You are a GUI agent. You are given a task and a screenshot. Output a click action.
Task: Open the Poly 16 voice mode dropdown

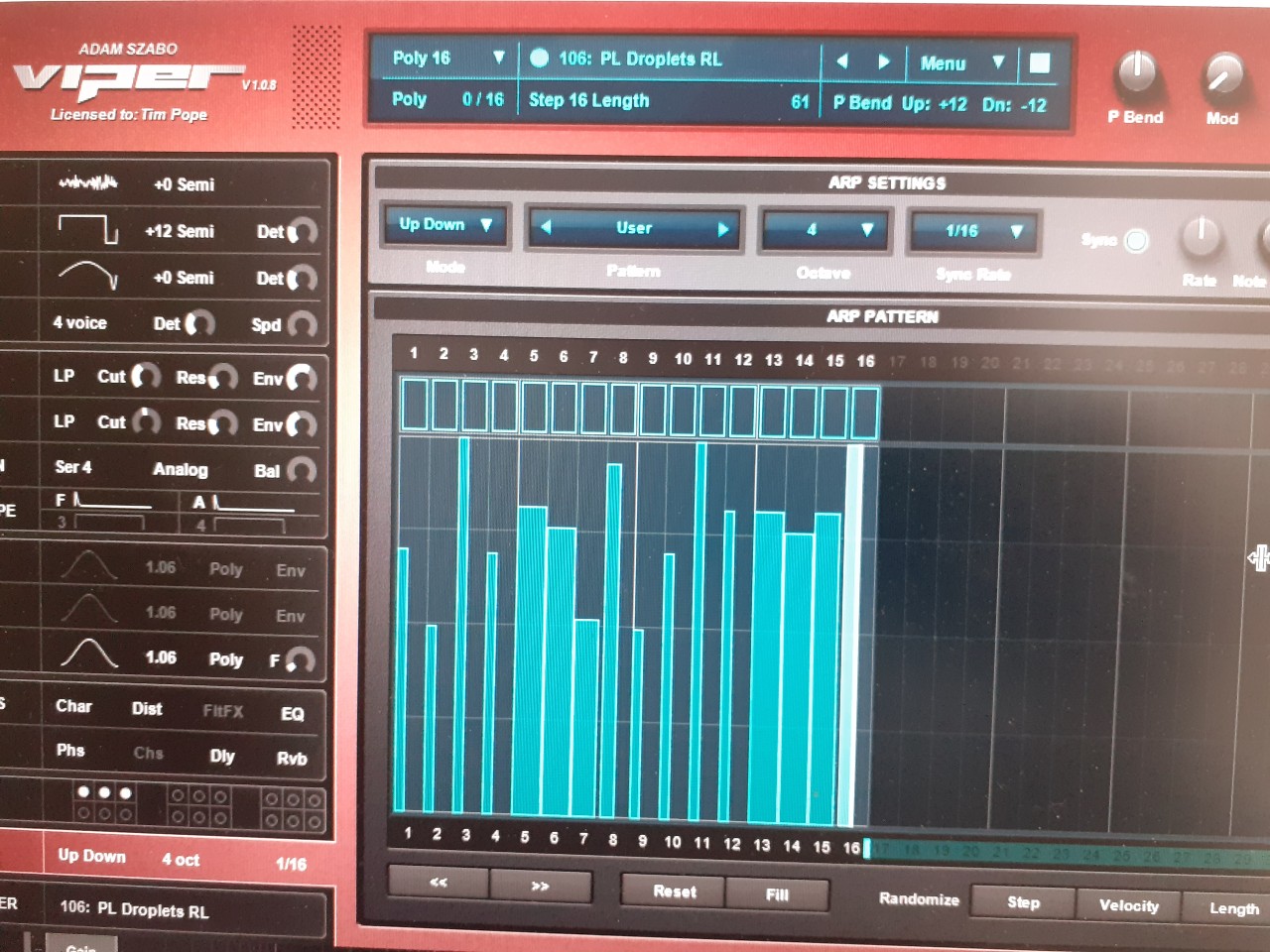pos(447,58)
